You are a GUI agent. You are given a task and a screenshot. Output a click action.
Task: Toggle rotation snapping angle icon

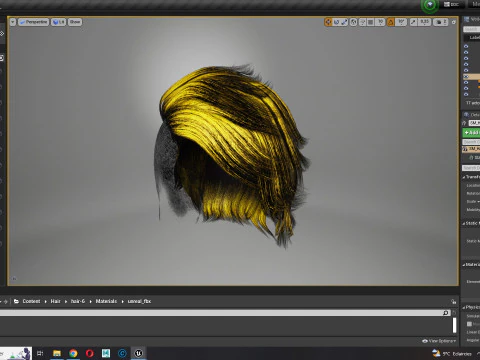391,22
